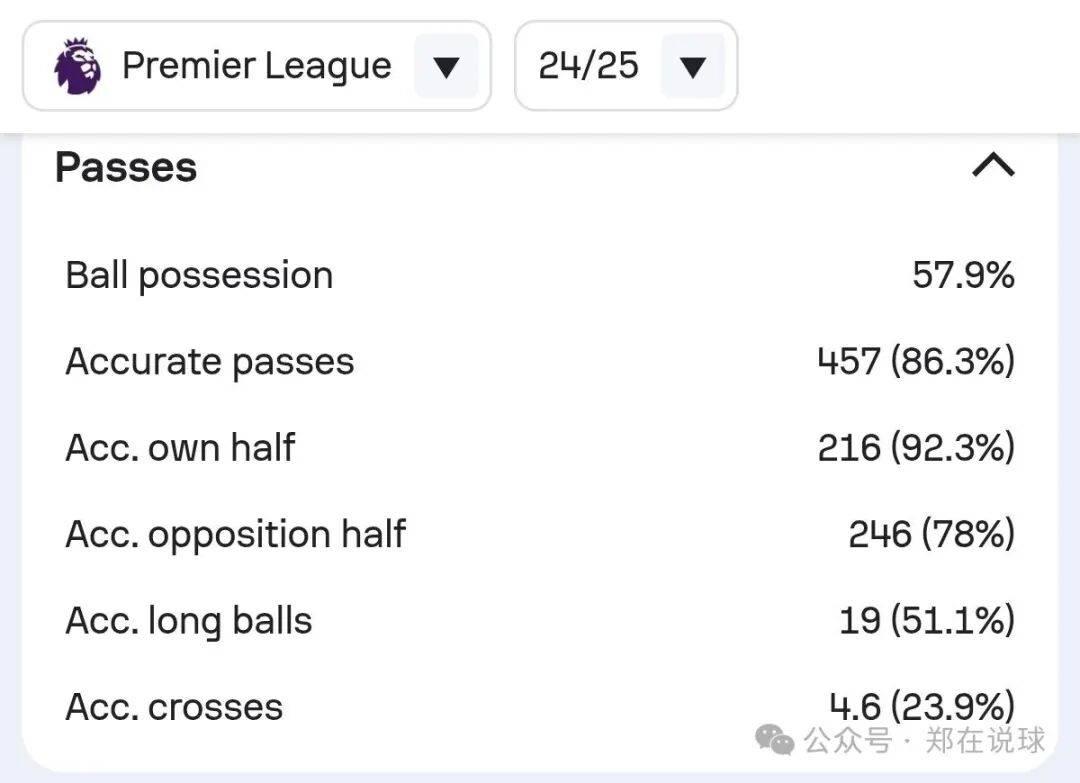Click the 216 (92.3%) value
Image resolution: width=1080 pixels, height=783 pixels.
coord(915,447)
